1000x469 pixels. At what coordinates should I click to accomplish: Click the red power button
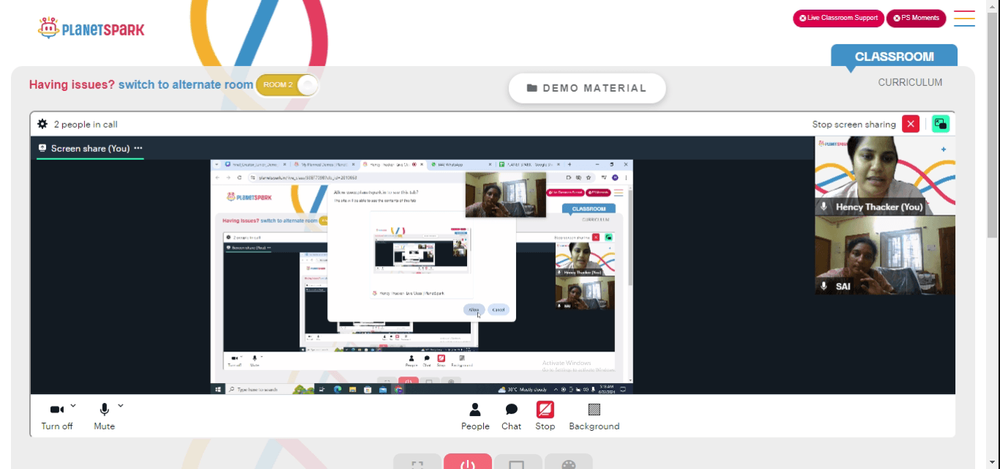(467, 462)
